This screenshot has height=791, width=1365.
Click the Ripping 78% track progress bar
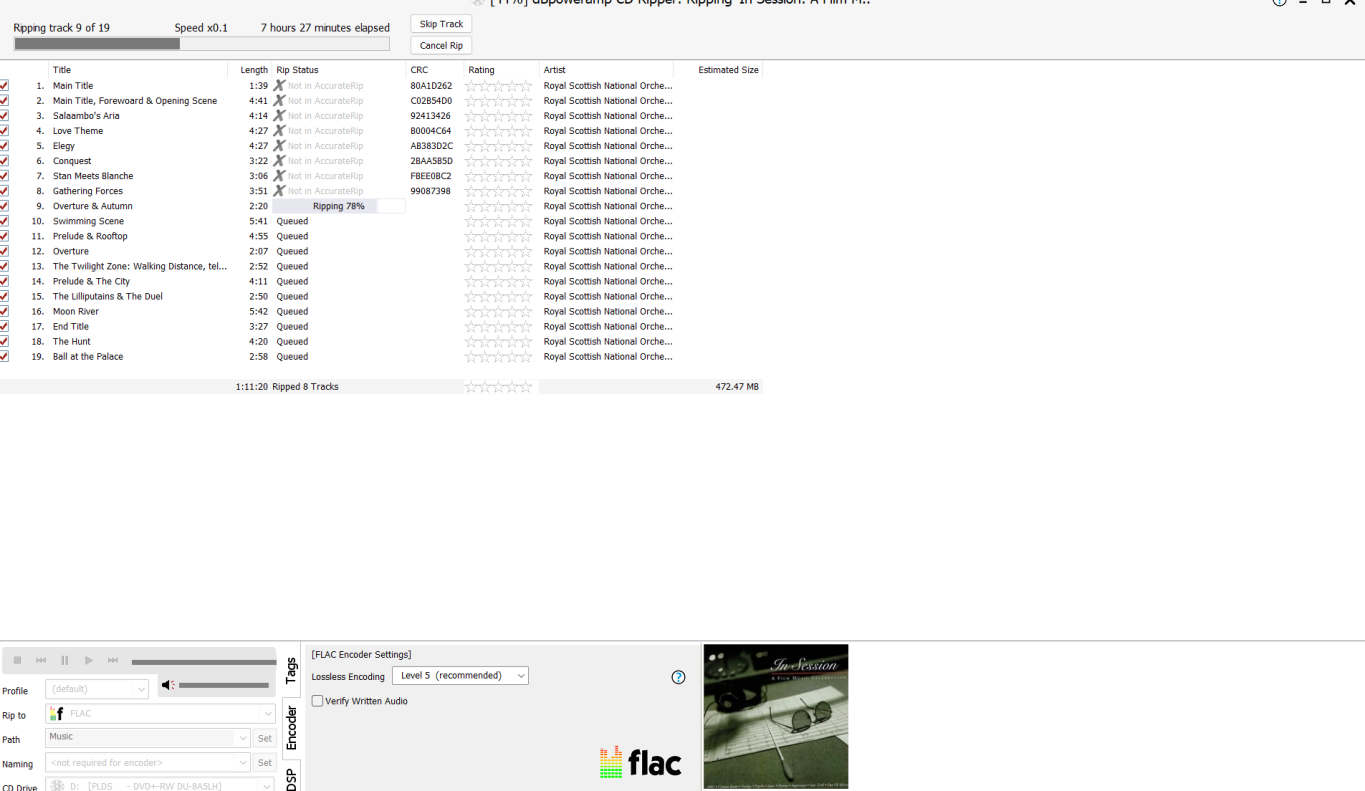point(339,206)
